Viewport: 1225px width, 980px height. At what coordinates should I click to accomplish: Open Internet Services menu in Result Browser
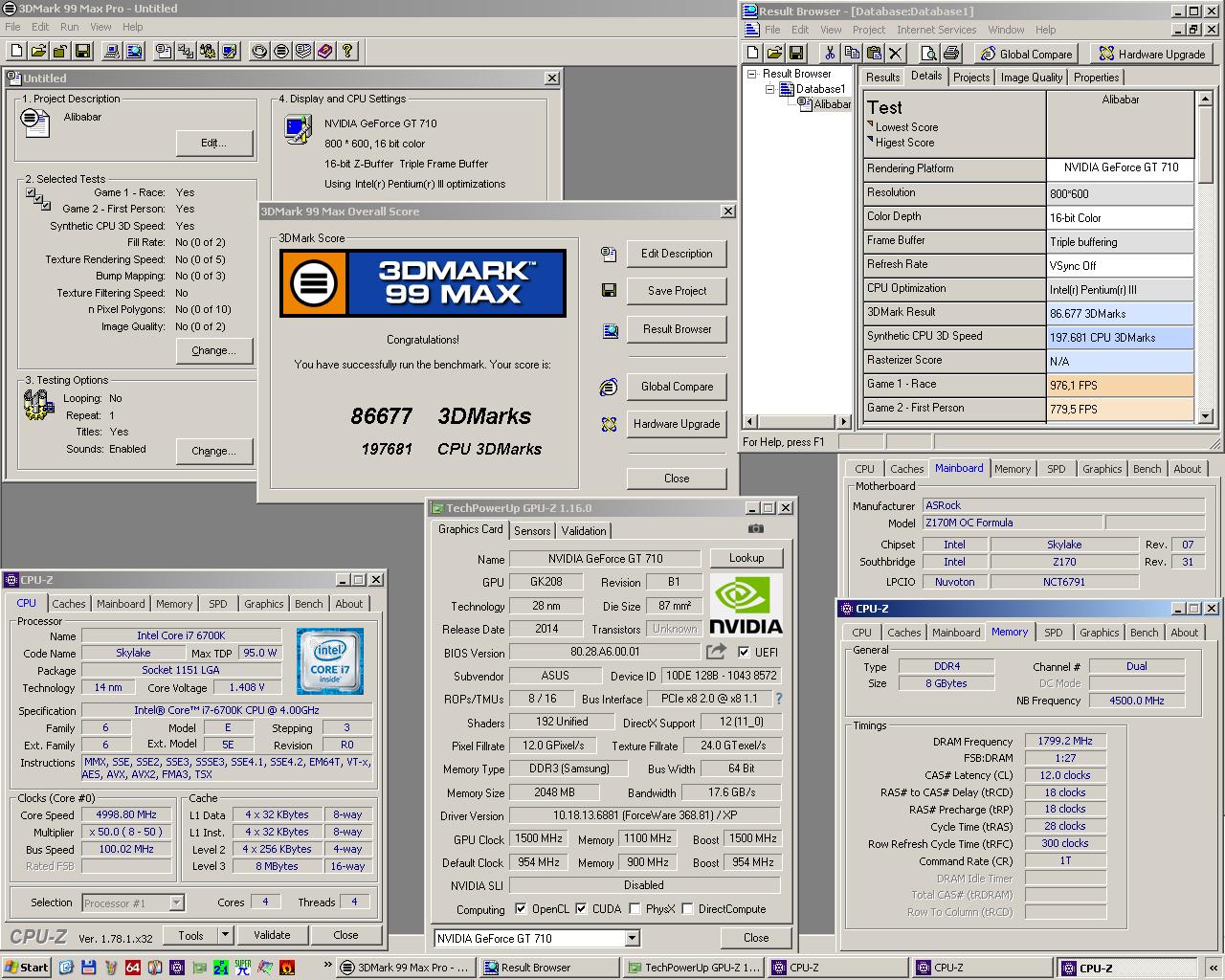click(936, 30)
